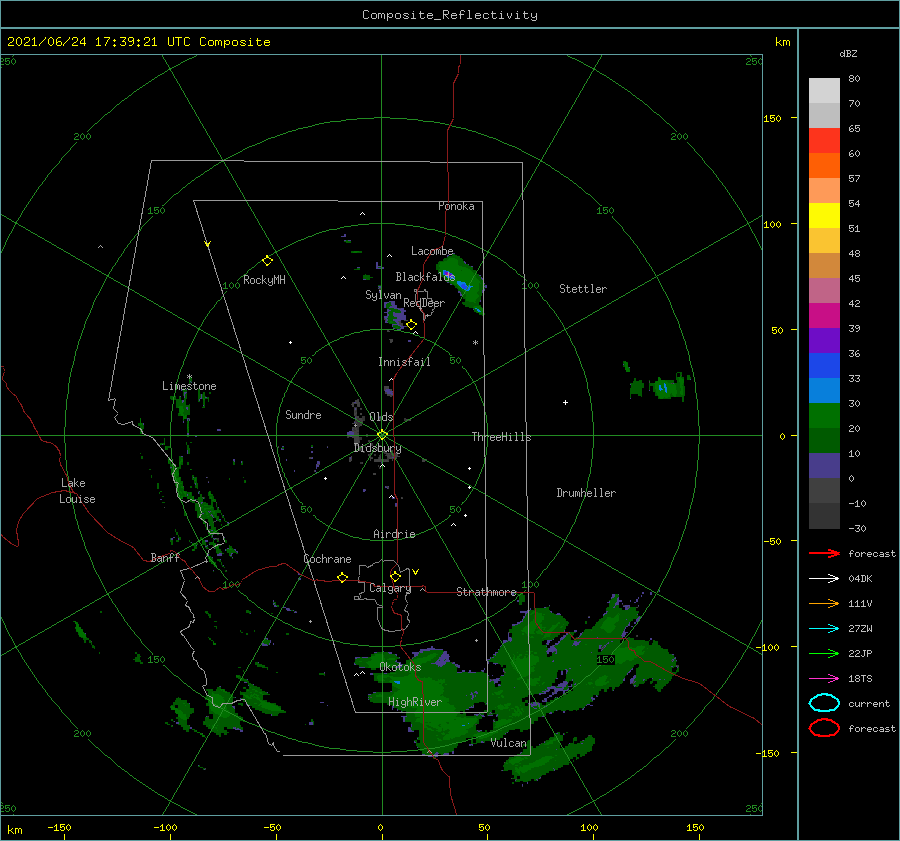Click the Didsbury city label
This screenshot has height=841, width=900.
point(377,448)
